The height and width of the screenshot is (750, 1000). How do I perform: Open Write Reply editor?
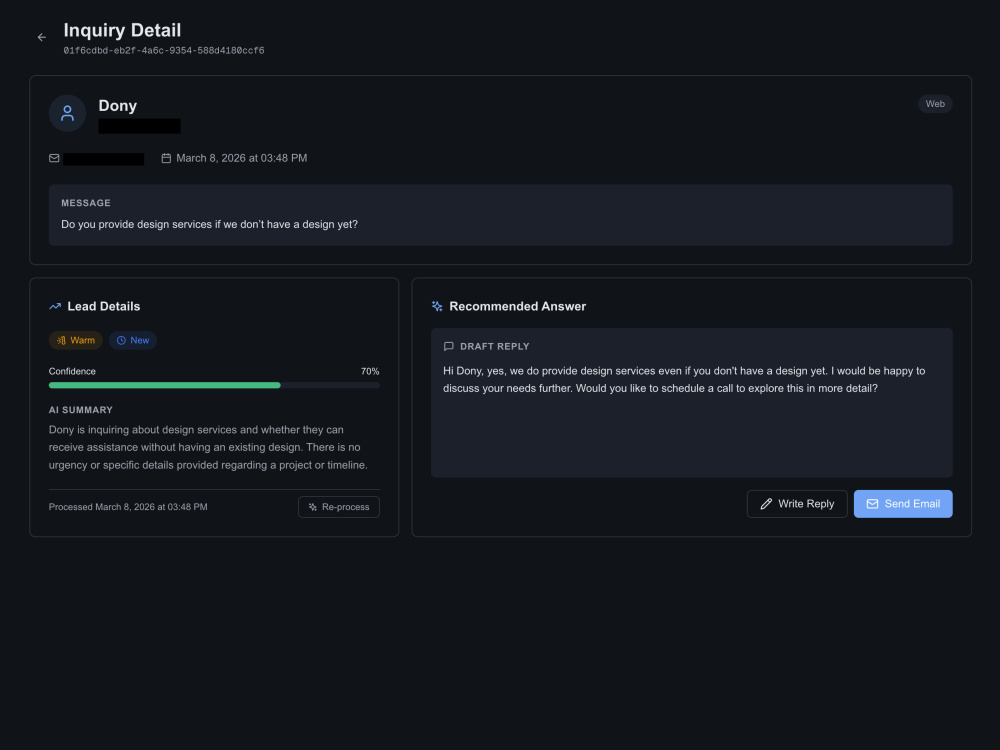point(797,504)
